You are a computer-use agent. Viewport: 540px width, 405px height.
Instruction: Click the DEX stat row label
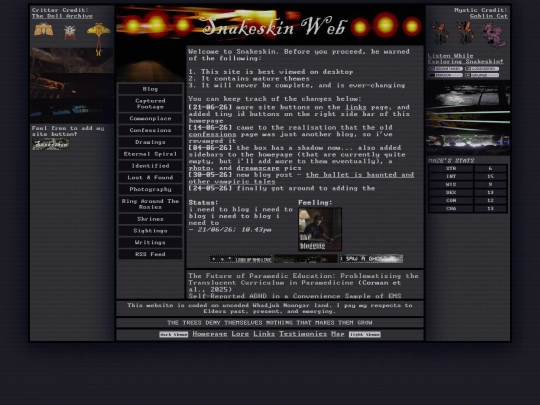451,192
